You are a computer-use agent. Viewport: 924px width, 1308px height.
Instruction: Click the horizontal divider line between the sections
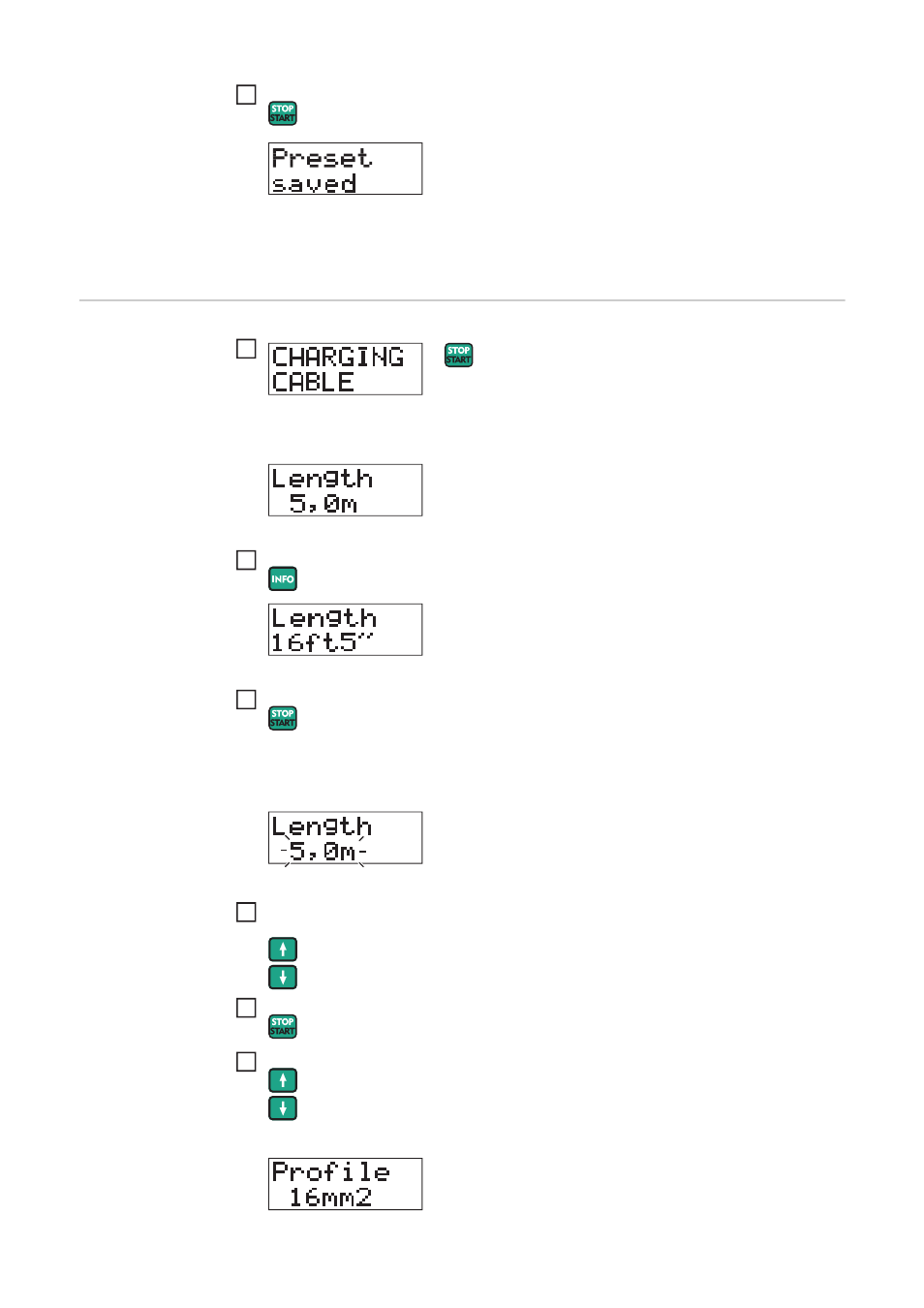pyautogui.click(x=462, y=300)
